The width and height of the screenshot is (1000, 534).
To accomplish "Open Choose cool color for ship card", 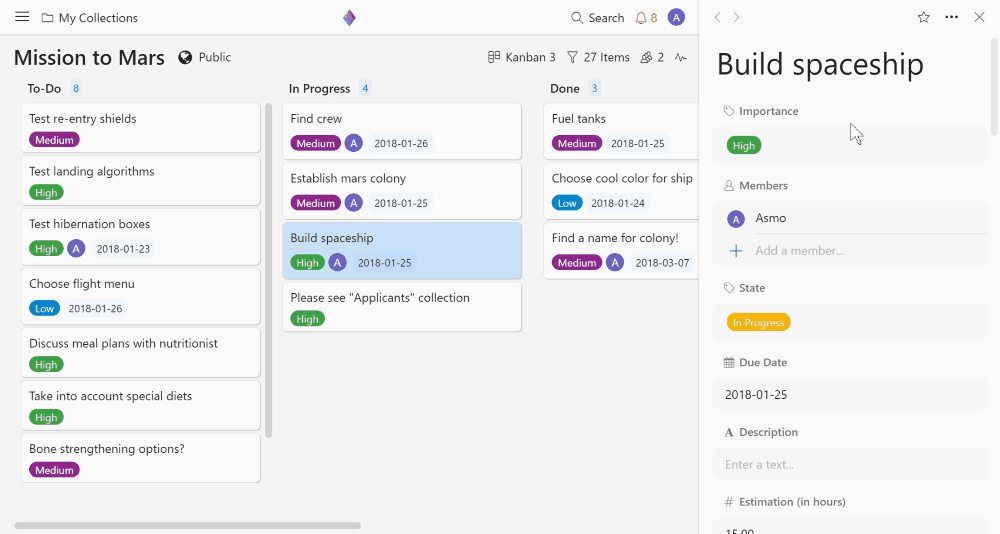I will [x=622, y=191].
